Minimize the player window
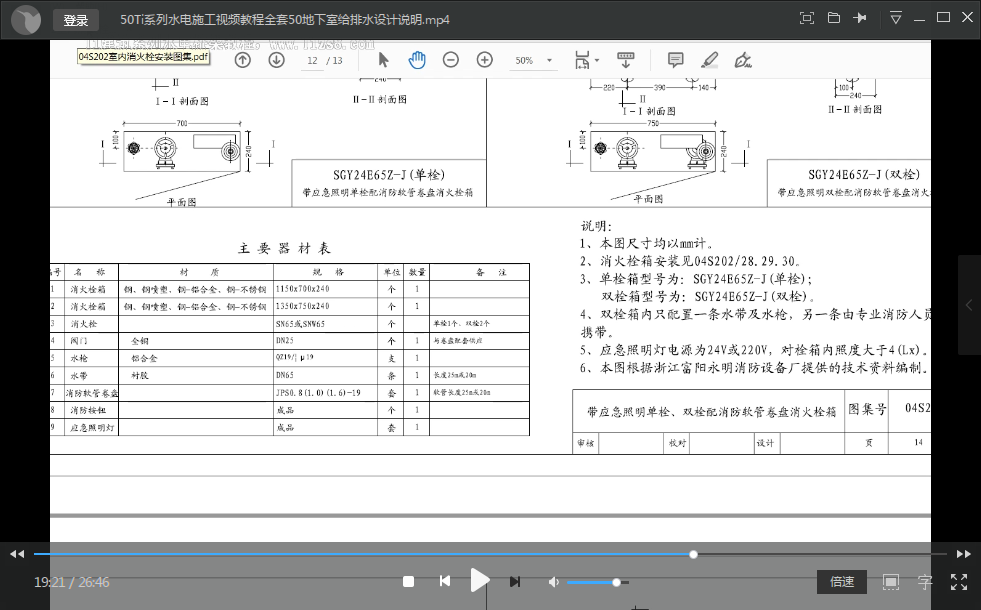The width and height of the screenshot is (981, 610). pos(919,18)
